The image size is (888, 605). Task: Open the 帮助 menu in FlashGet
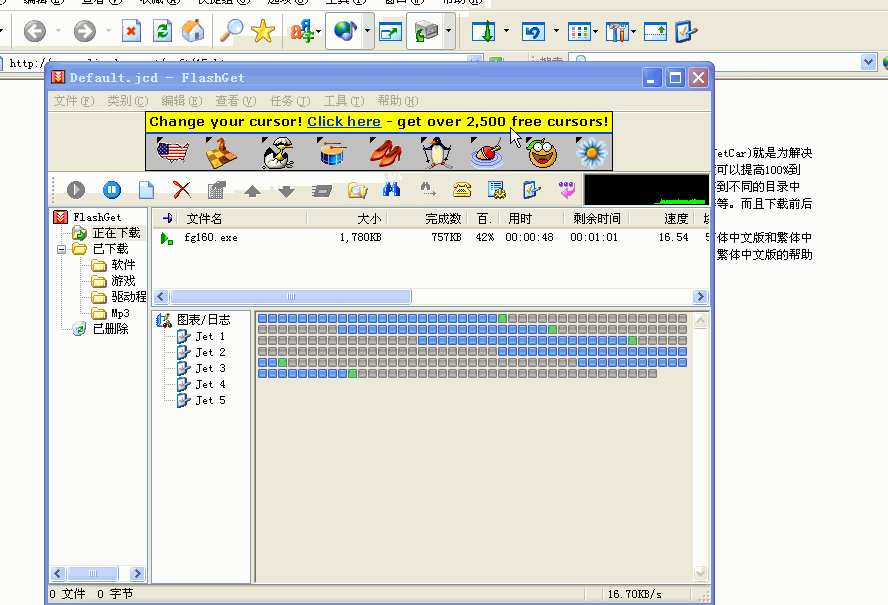point(398,101)
